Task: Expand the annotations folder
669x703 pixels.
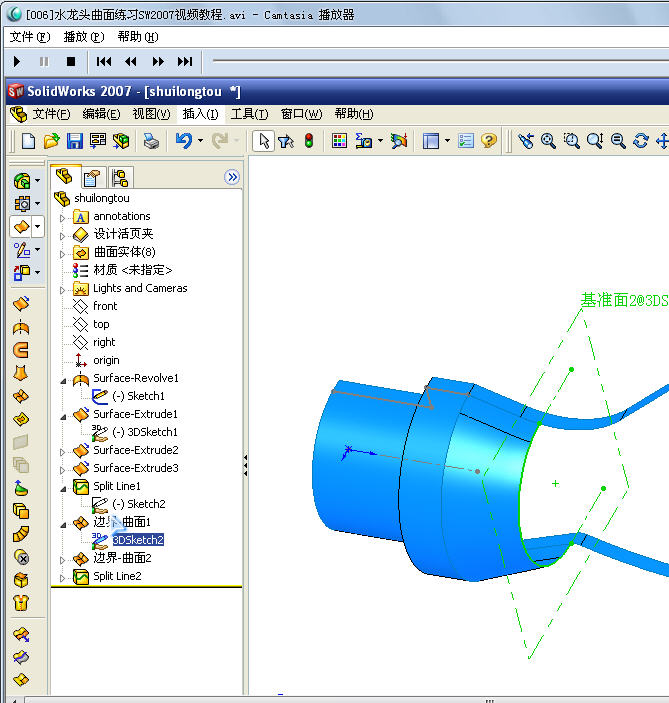Action: [62, 218]
